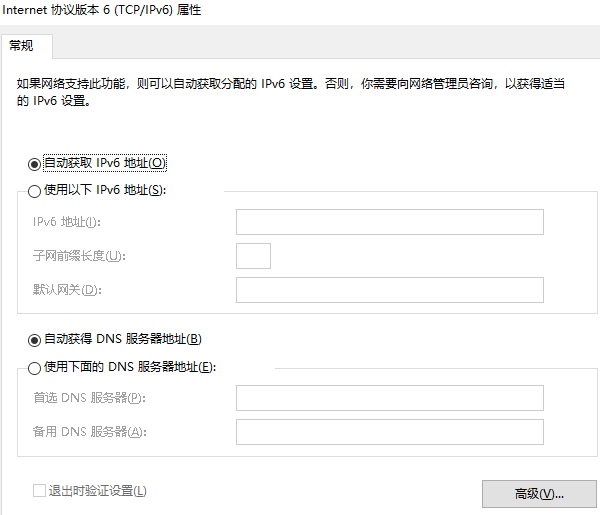Choose 使用以下 IPv6 地址 radio option
This screenshot has width=600, height=515.
[x=35, y=191]
